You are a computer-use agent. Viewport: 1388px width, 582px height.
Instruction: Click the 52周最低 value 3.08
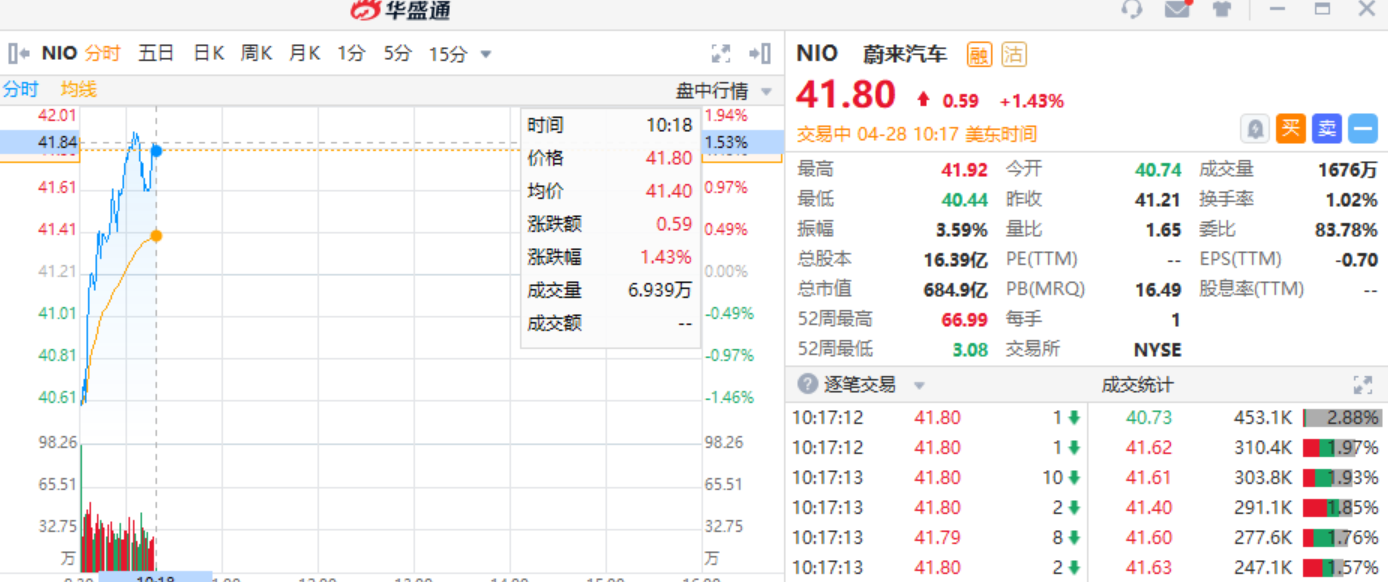970,350
